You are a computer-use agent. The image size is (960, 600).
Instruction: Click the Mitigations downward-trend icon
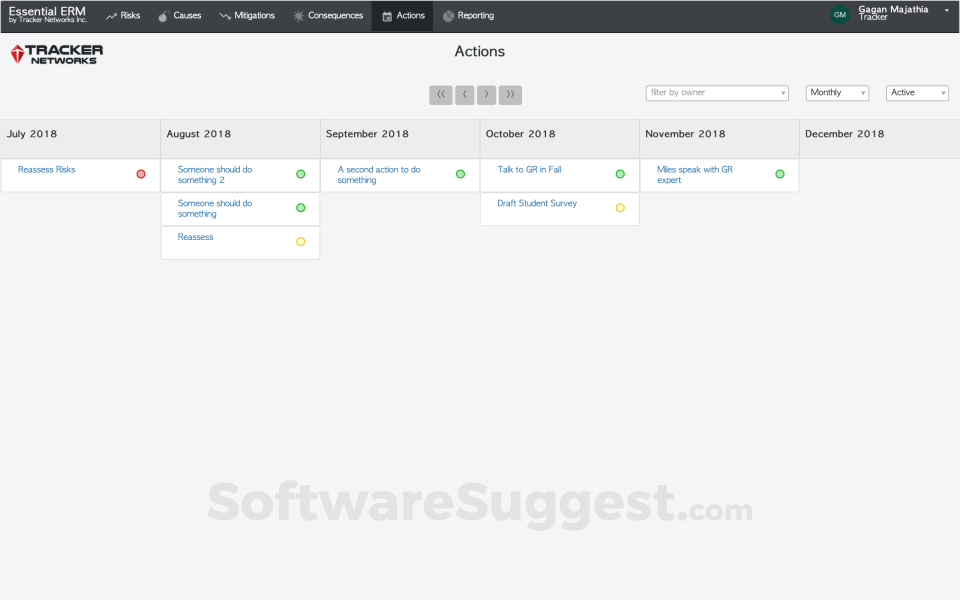point(225,16)
